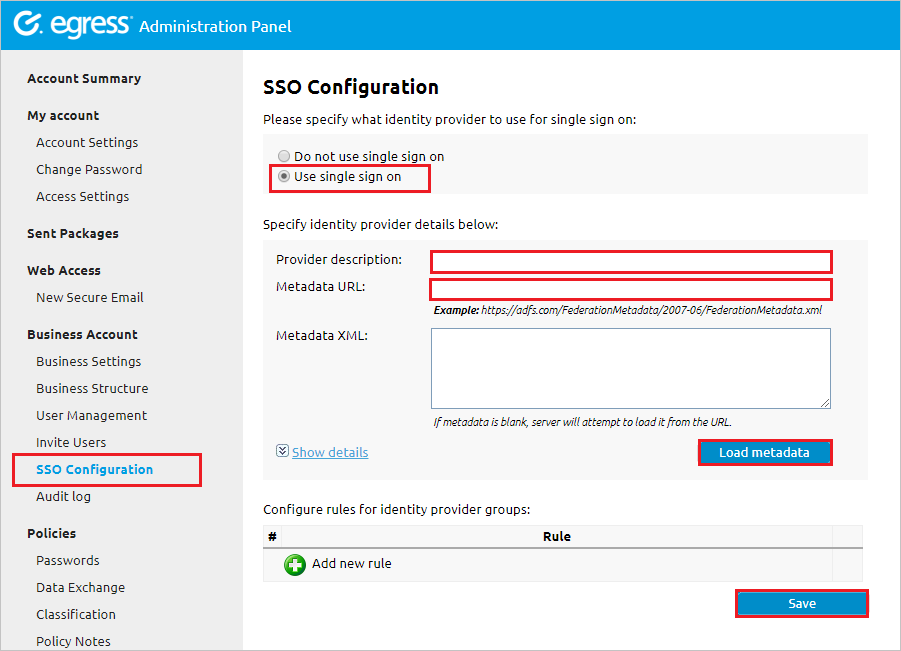Go to Business Settings
This screenshot has width=901, height=651.
[88, 361]
